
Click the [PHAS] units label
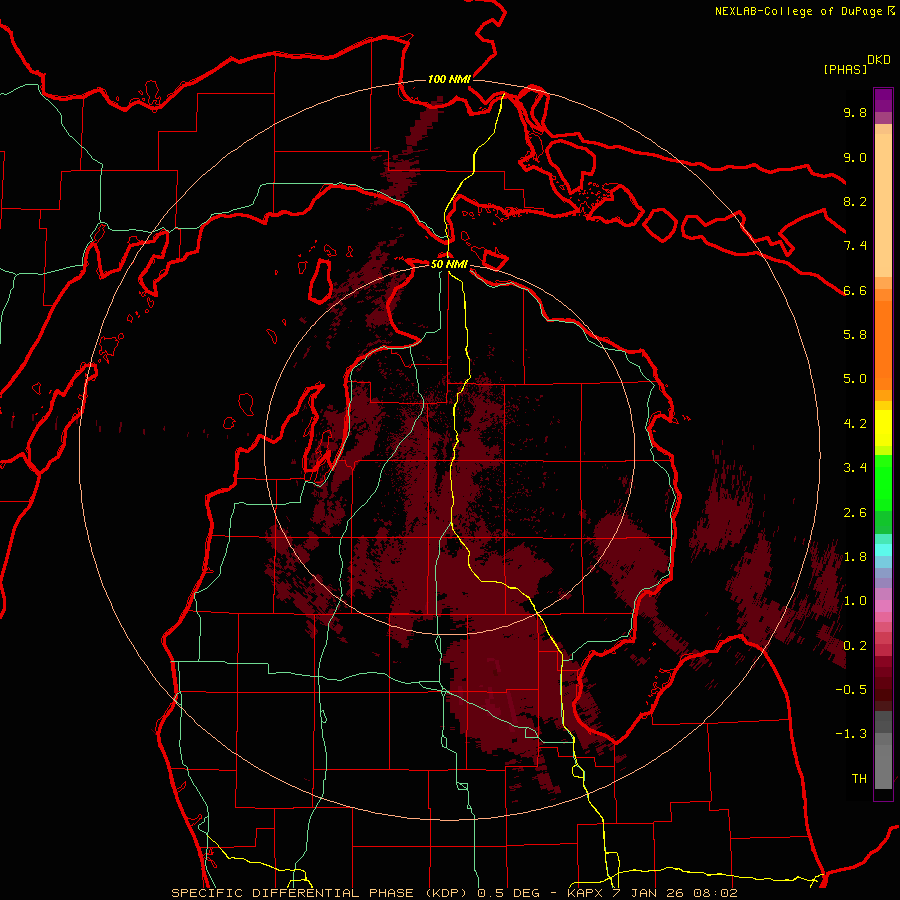(845, 70)
